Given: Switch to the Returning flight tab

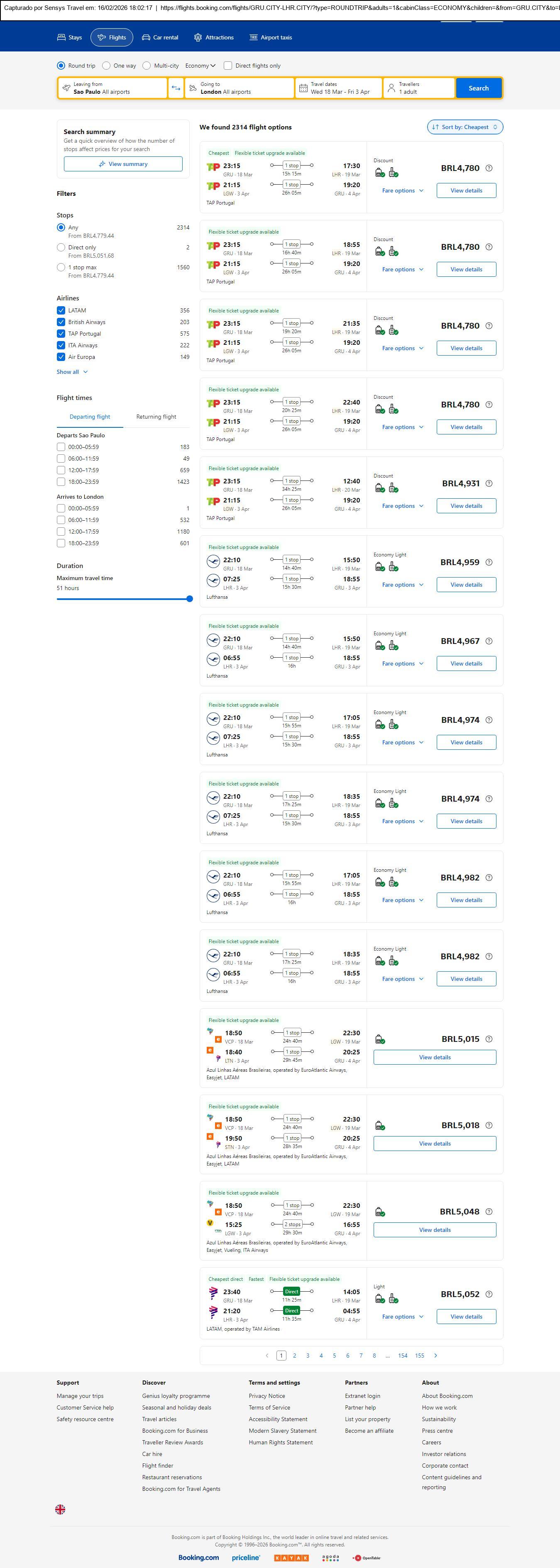Looking at the screenshot, I should coord(156,417).
